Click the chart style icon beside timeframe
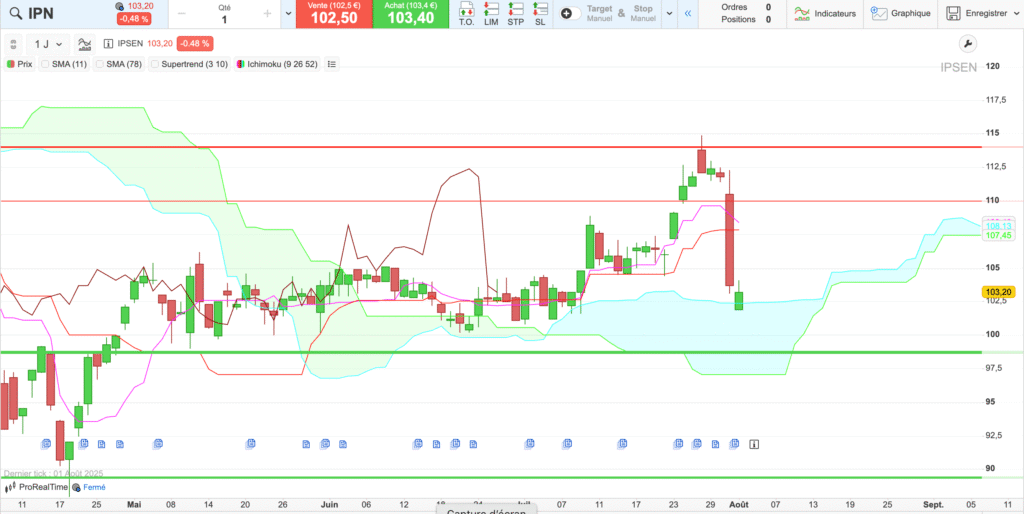This screenshot has height=514, width=1024. [x=84, y=44]
